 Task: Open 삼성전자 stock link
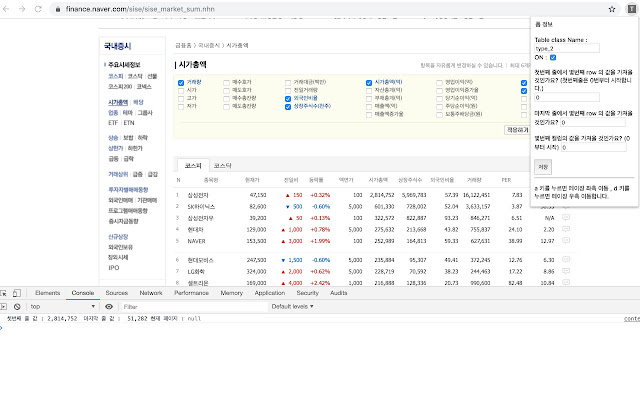pos(198,195)
